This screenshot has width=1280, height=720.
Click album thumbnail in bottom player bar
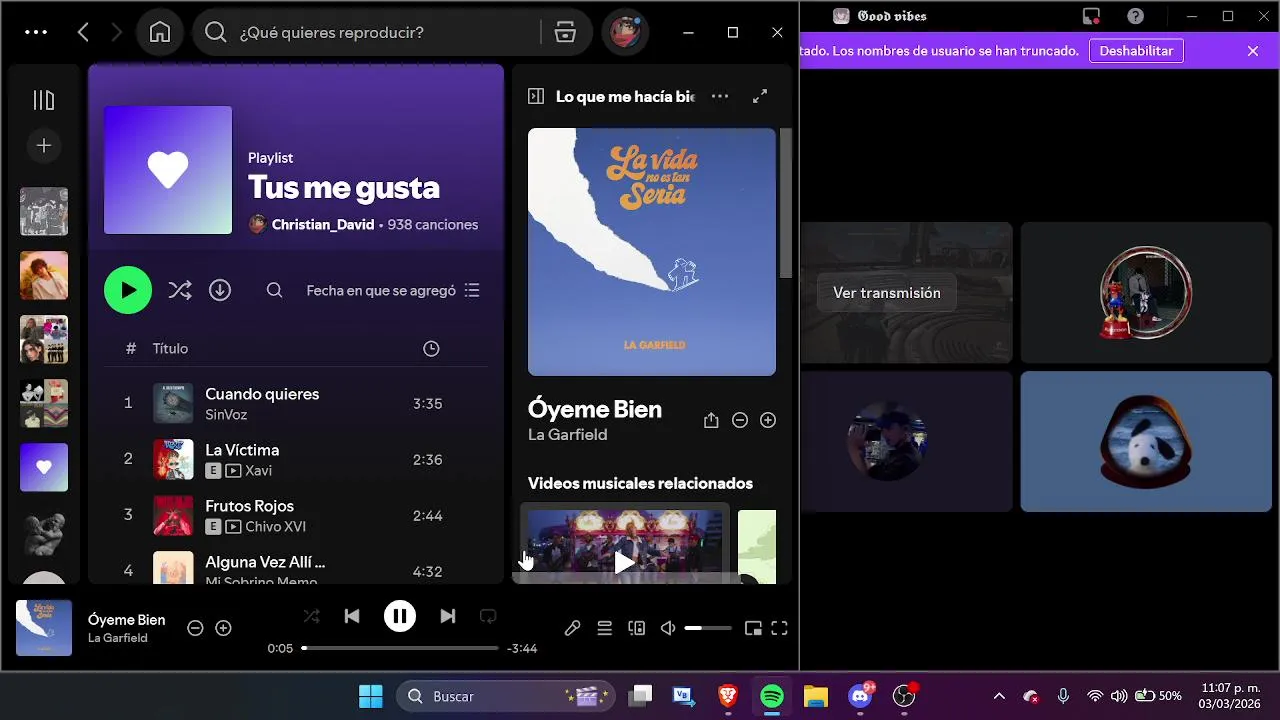point(44,628)
